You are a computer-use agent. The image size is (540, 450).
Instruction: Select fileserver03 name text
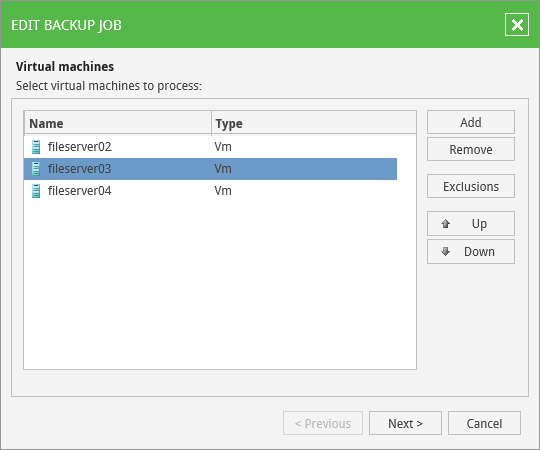point(80,169)
